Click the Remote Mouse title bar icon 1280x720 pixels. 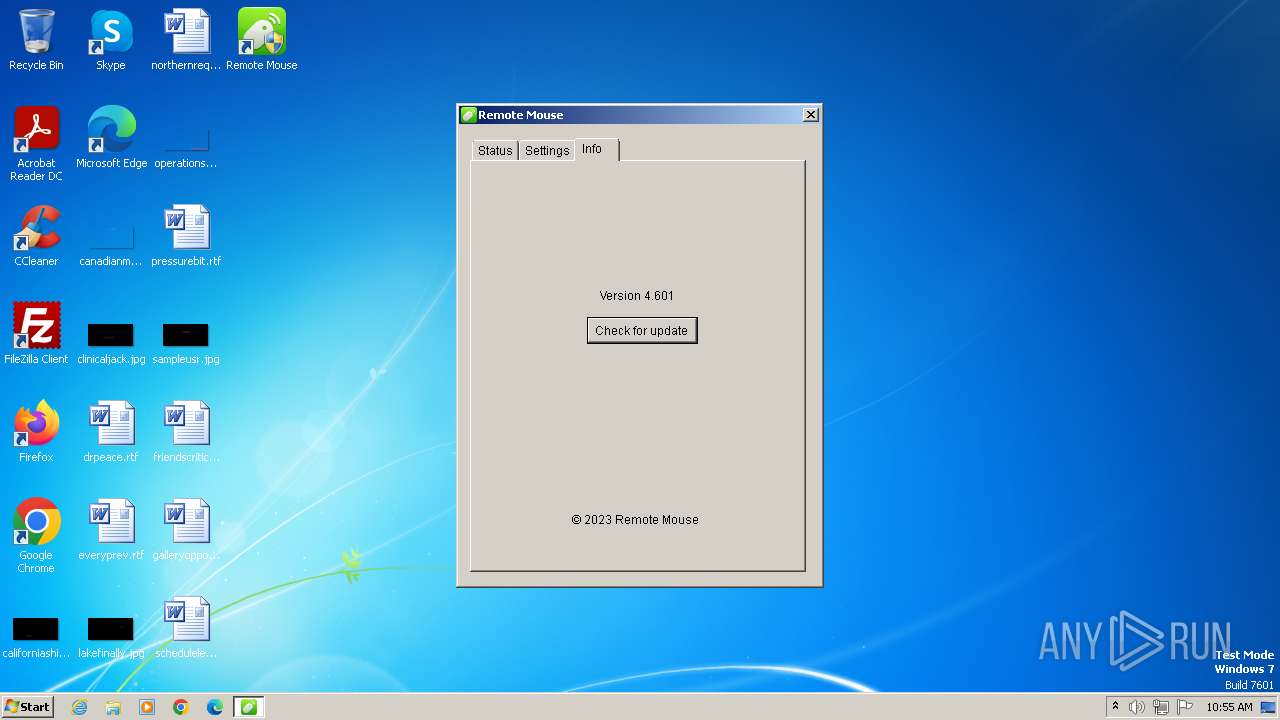click(x=468, y=115)
